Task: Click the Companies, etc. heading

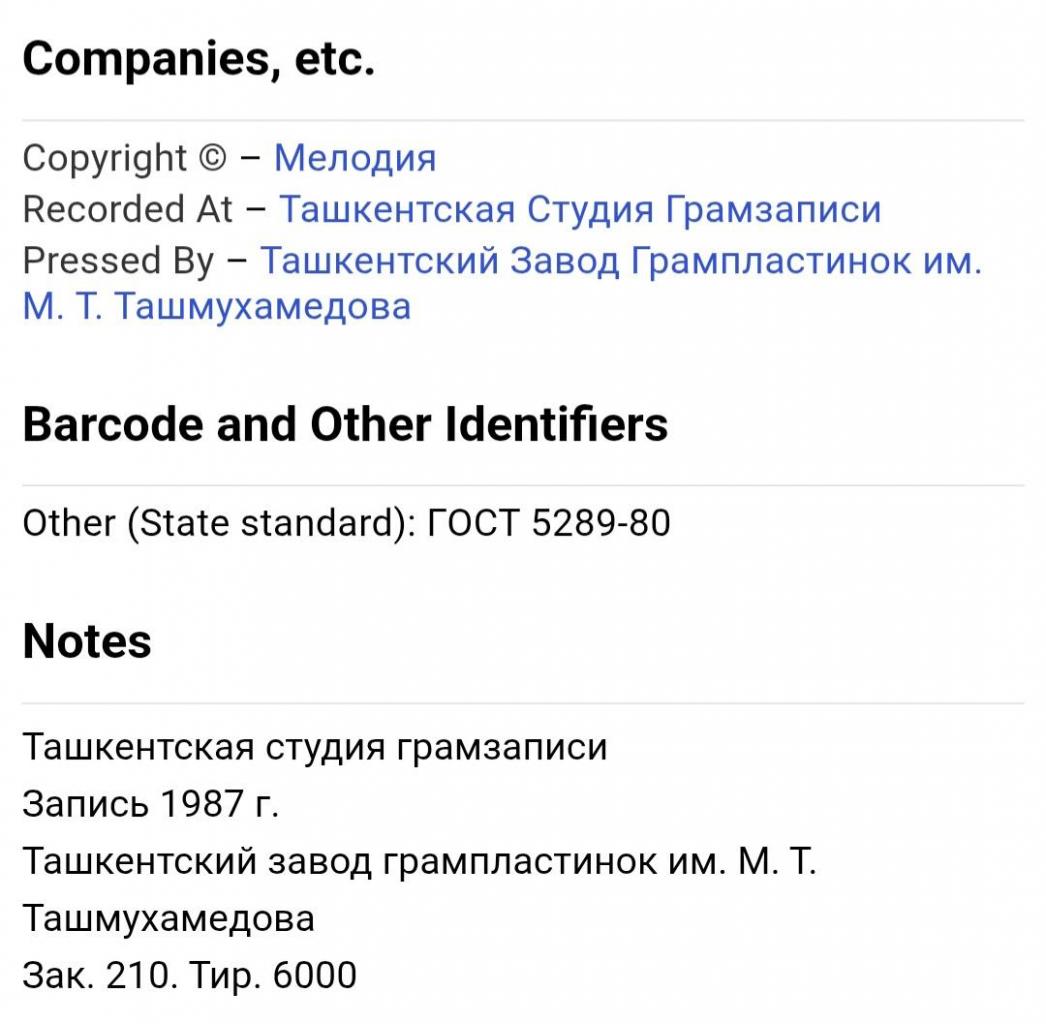Action: [199, 59]
